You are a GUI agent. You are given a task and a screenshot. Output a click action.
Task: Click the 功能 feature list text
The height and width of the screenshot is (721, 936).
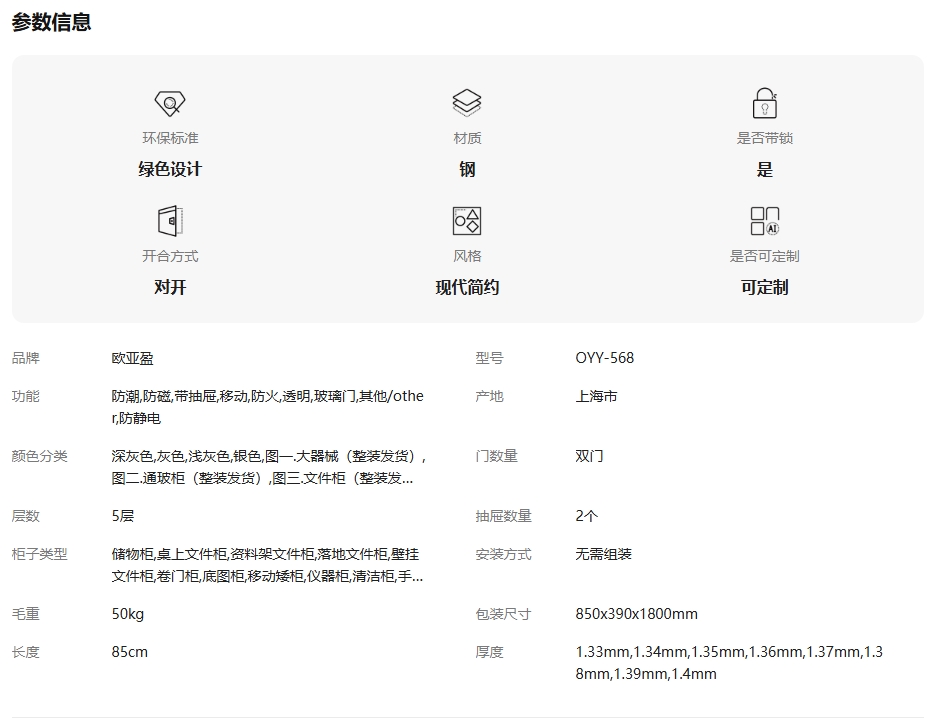tap(267, 407)
